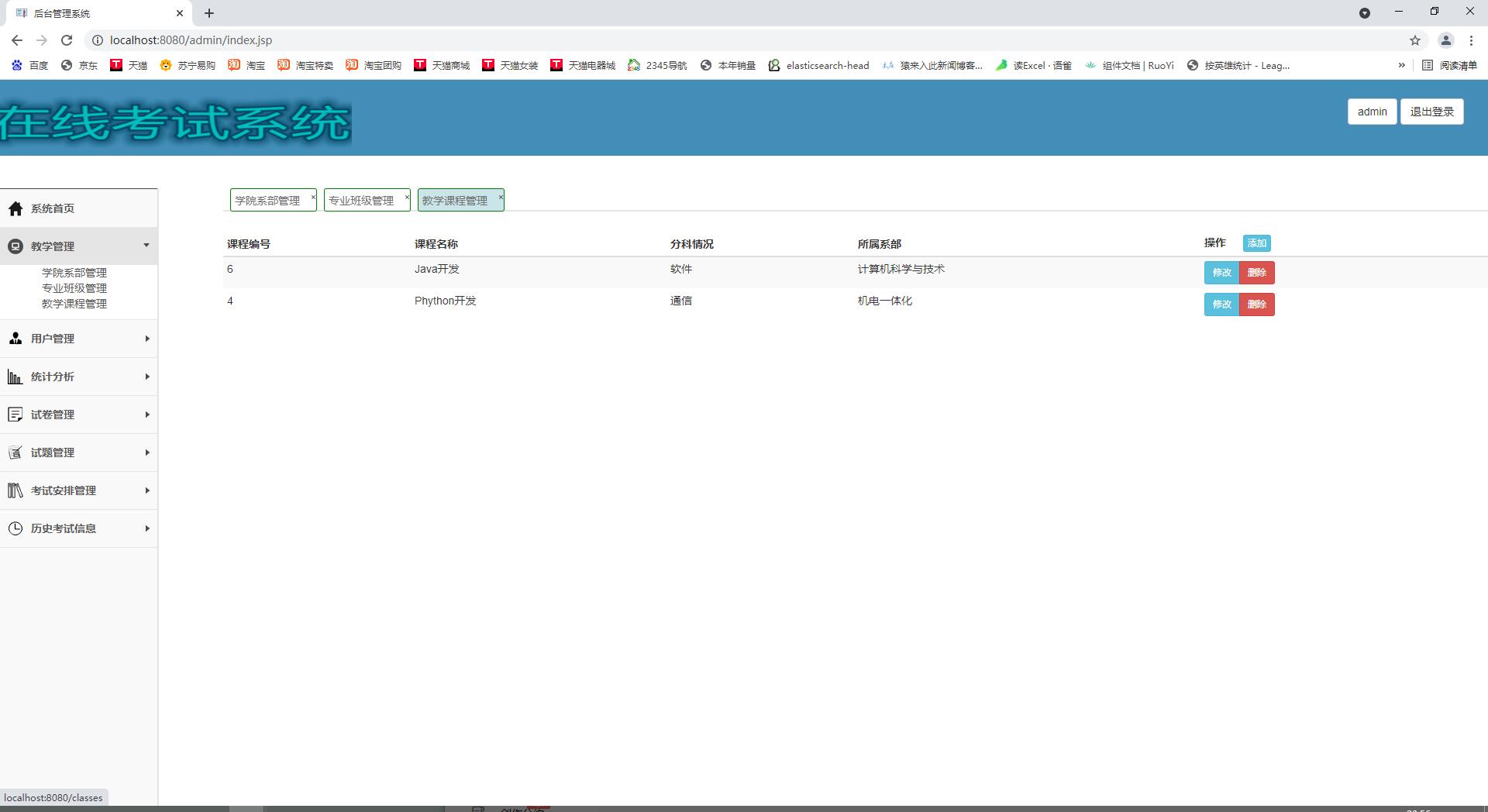Open 学院系部管理 in the sidebar submenu

(74, 273)
